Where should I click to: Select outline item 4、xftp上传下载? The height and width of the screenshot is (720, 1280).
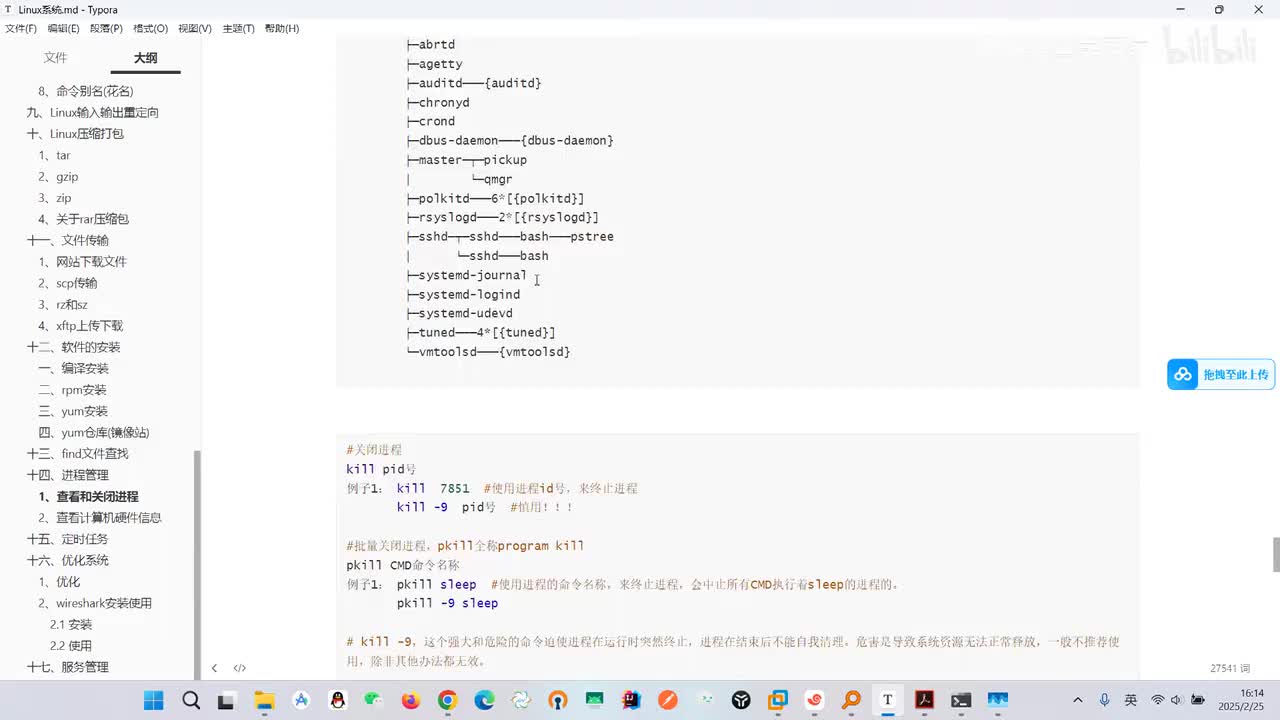pyautogui.click(x=80, y=326)
